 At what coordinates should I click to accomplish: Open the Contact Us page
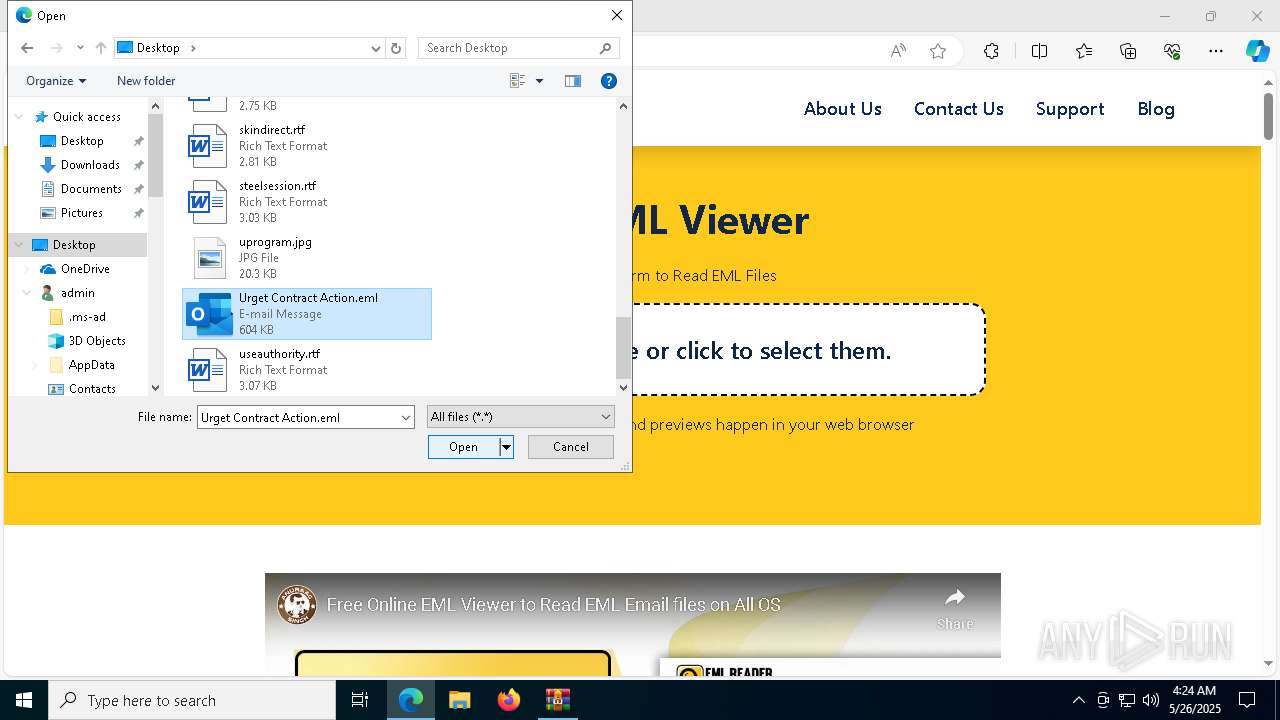pyautogui.click(x=959, y=109)
